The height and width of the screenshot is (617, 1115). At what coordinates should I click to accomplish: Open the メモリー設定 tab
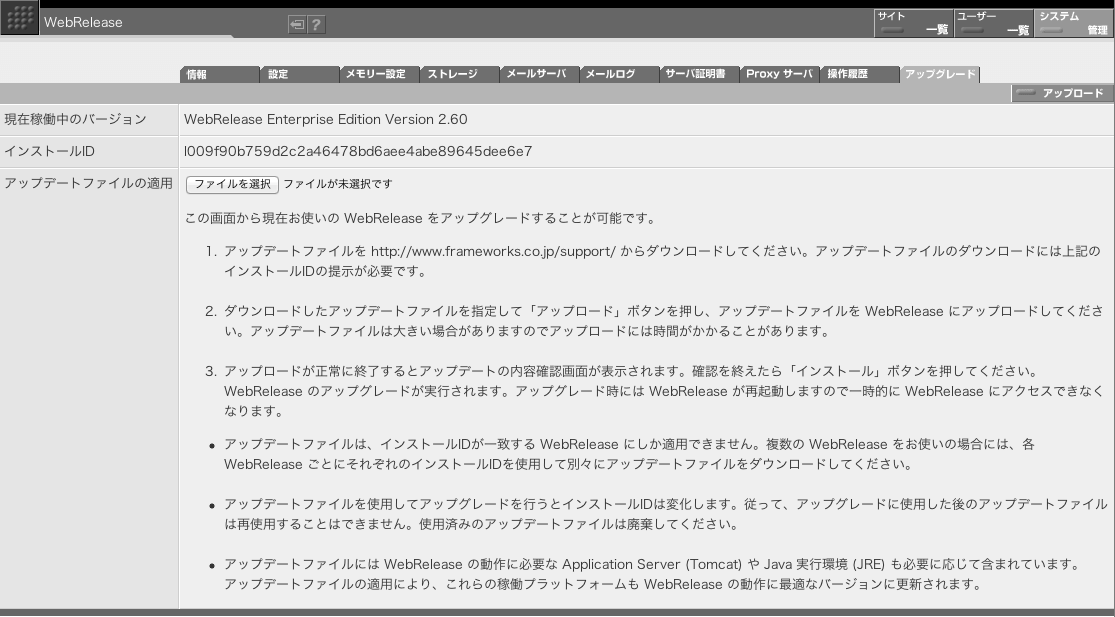tap(380, 74)
